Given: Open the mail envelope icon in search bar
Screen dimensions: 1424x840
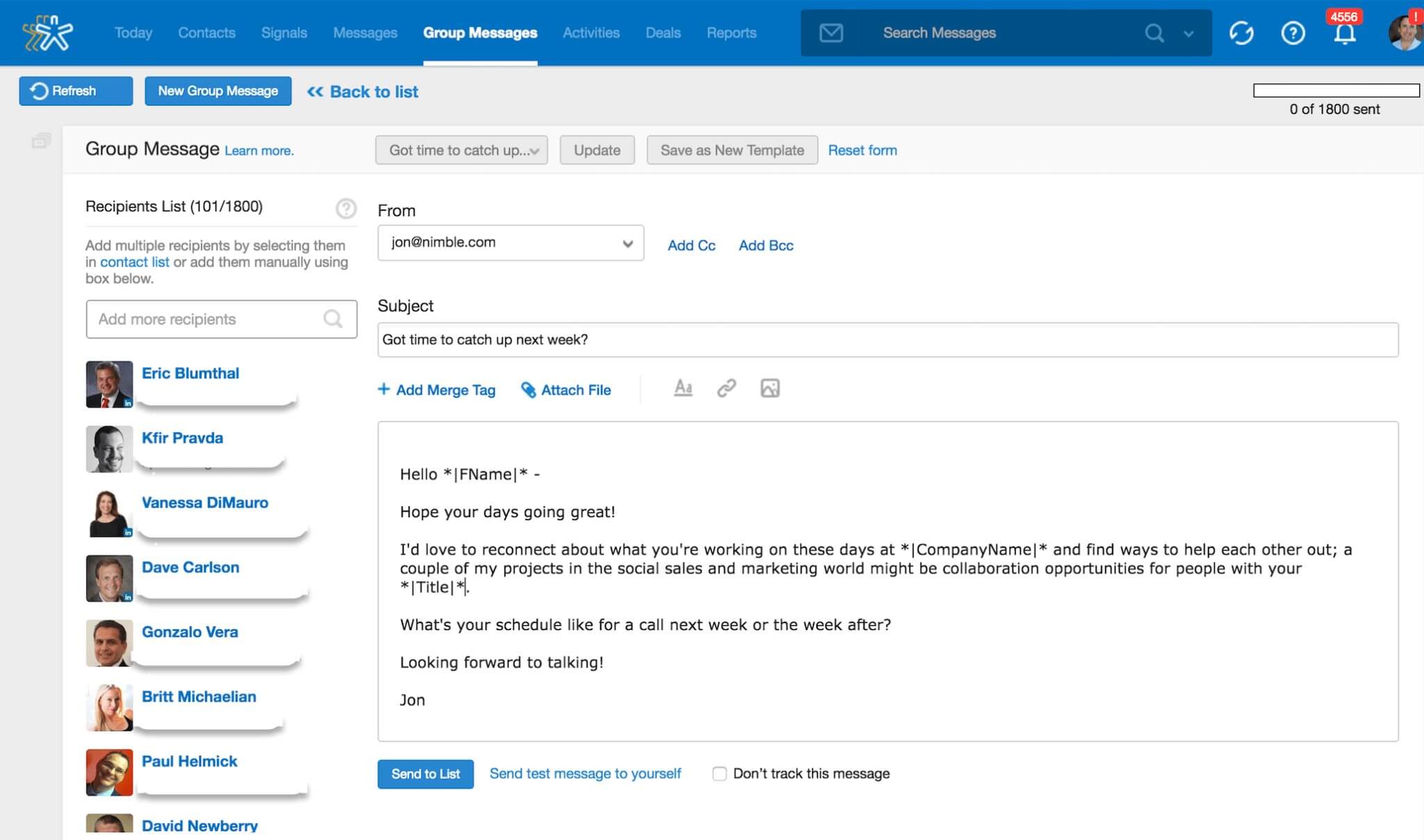Looking at the screenshot, I should (831, 33).
